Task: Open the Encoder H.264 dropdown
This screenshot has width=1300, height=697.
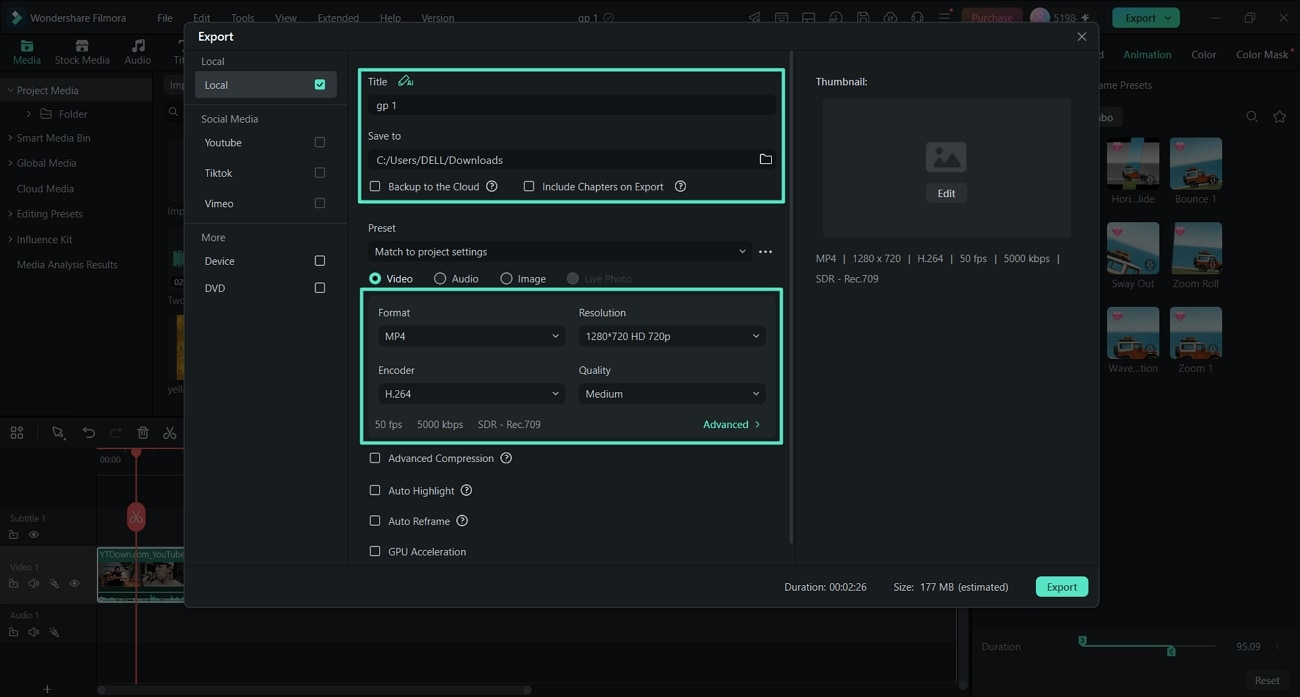Action: click(x=471, y=394)
